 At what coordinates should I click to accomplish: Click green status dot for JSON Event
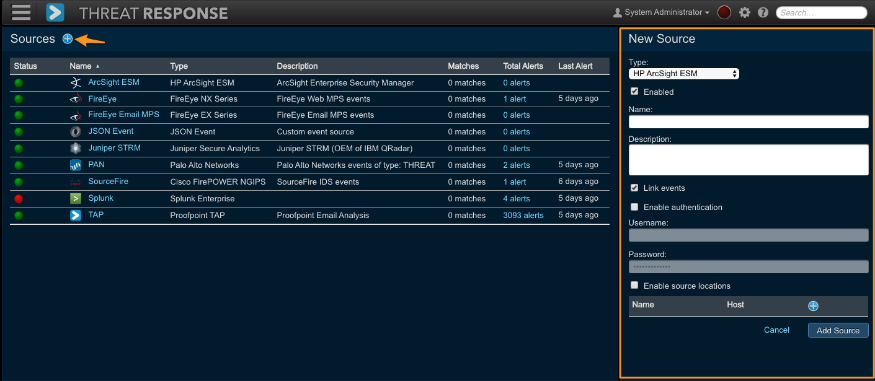(x=18, y=132)
